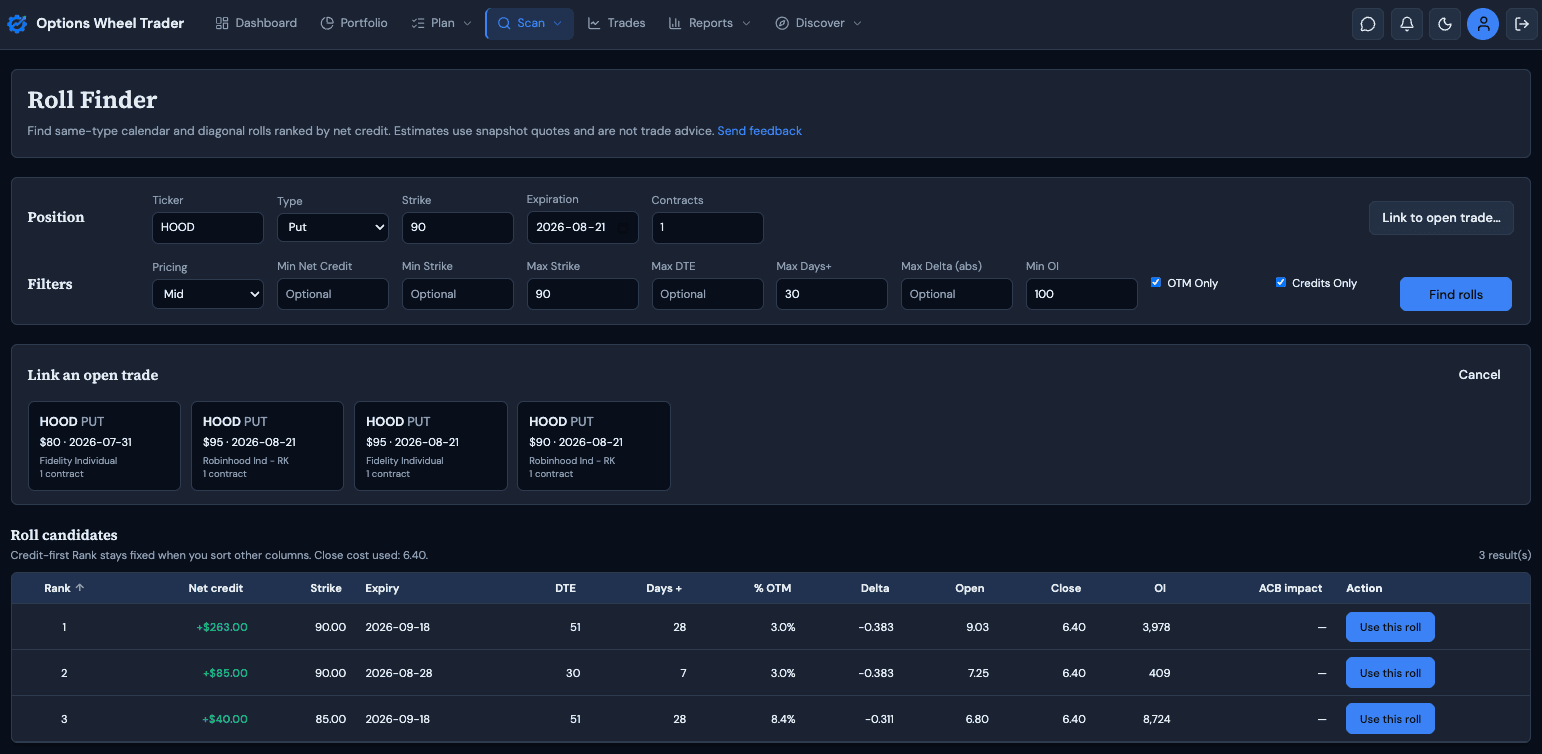Click the Max Delta (abs) field
The height and width of the screenshot is (754, 1542).
tap(957, 294)
